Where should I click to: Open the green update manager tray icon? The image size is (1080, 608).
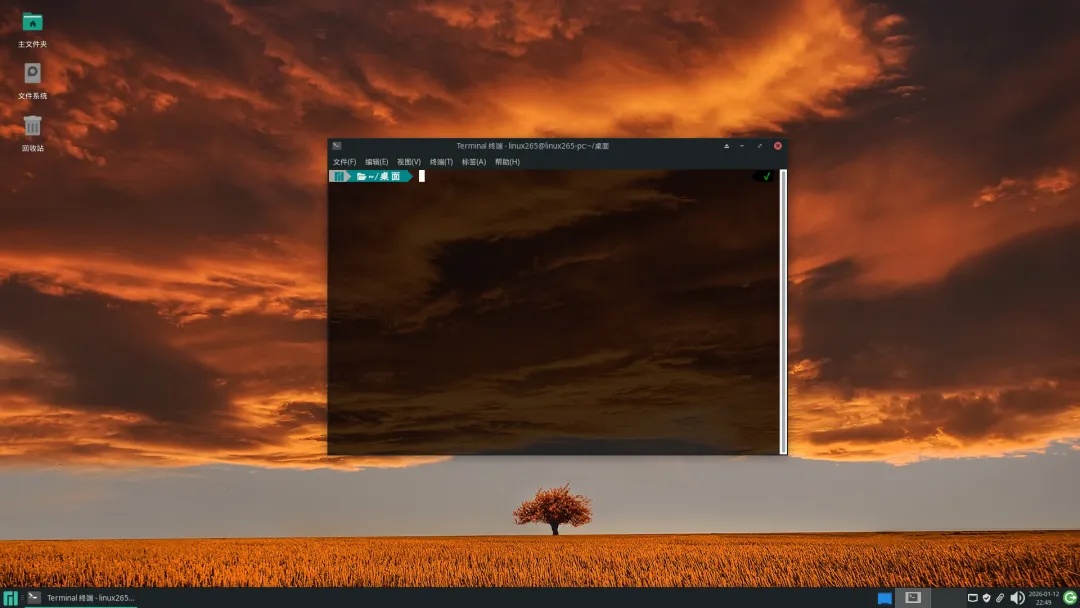point(1068,597)
